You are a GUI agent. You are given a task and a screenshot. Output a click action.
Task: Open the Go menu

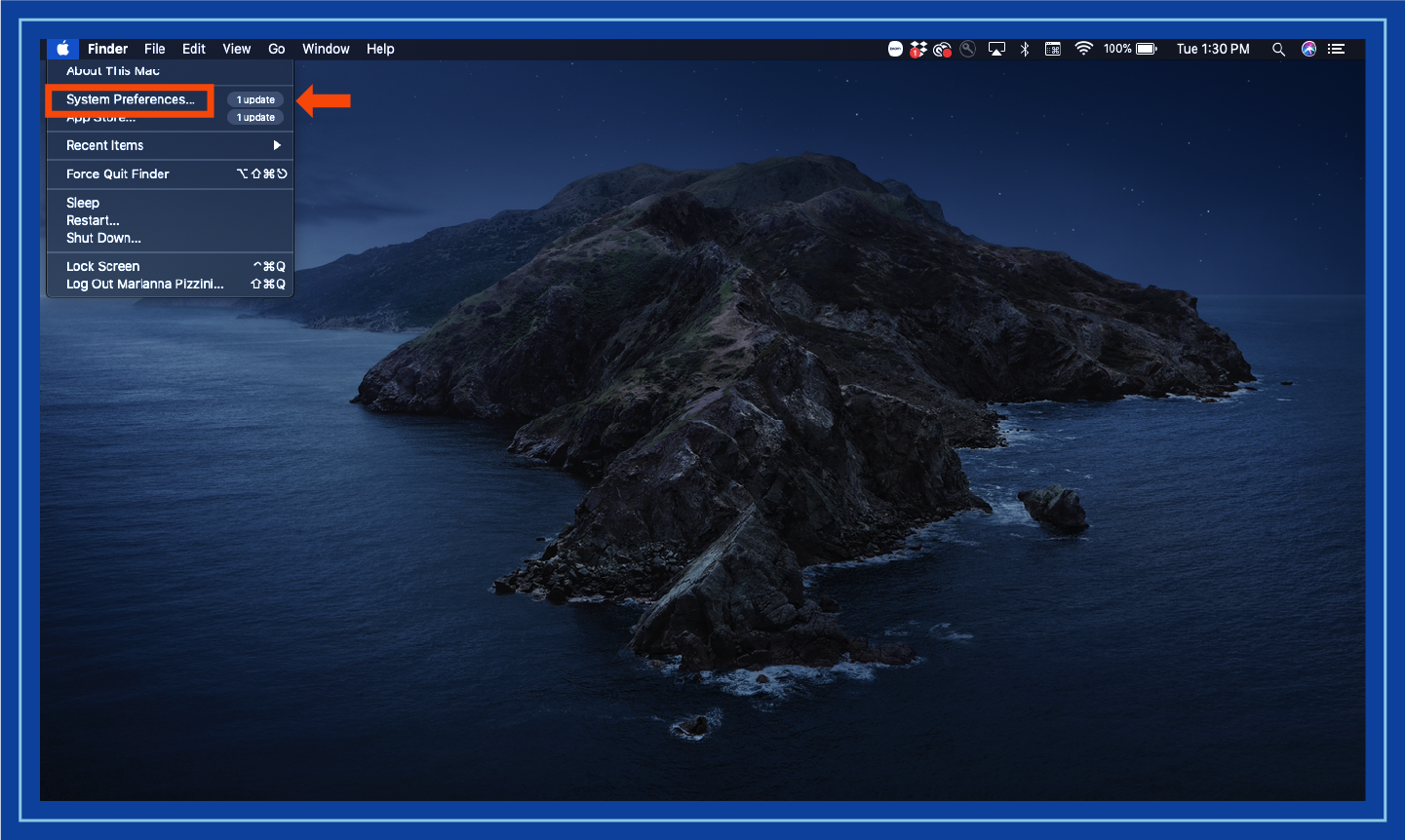pos(277,49)
